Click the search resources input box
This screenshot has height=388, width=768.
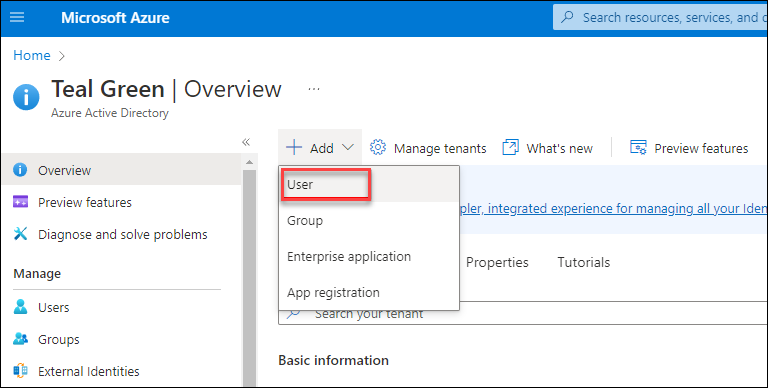pyautogui.click(x=660, y=18)
